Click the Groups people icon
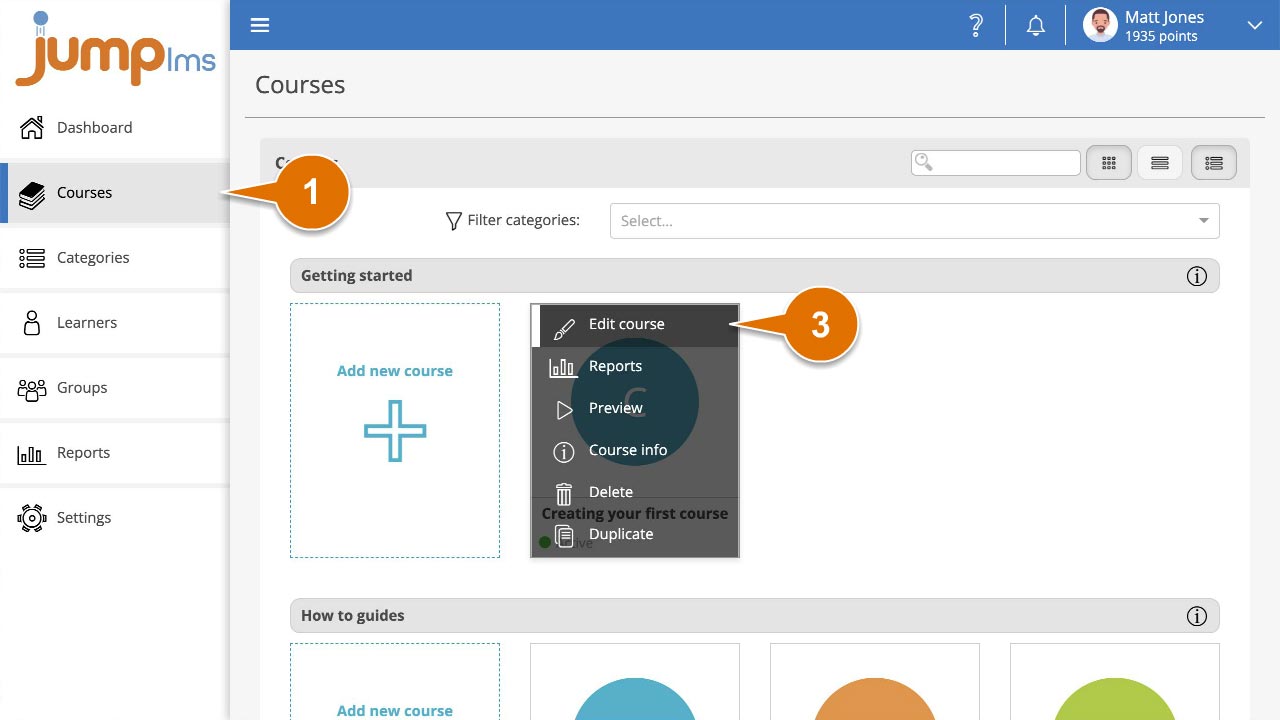This screenshot has height=720, width=1280. point(32,388)
